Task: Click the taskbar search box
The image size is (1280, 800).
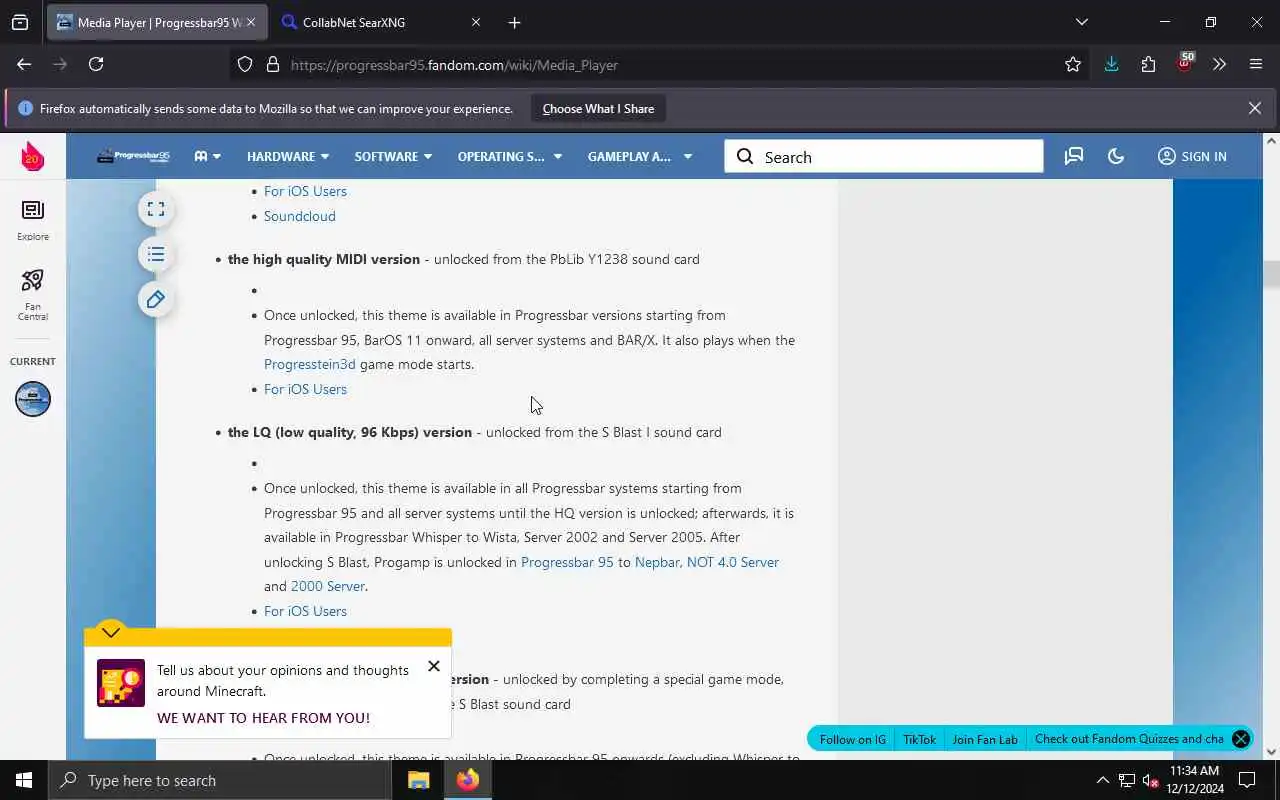Action: 220,780
